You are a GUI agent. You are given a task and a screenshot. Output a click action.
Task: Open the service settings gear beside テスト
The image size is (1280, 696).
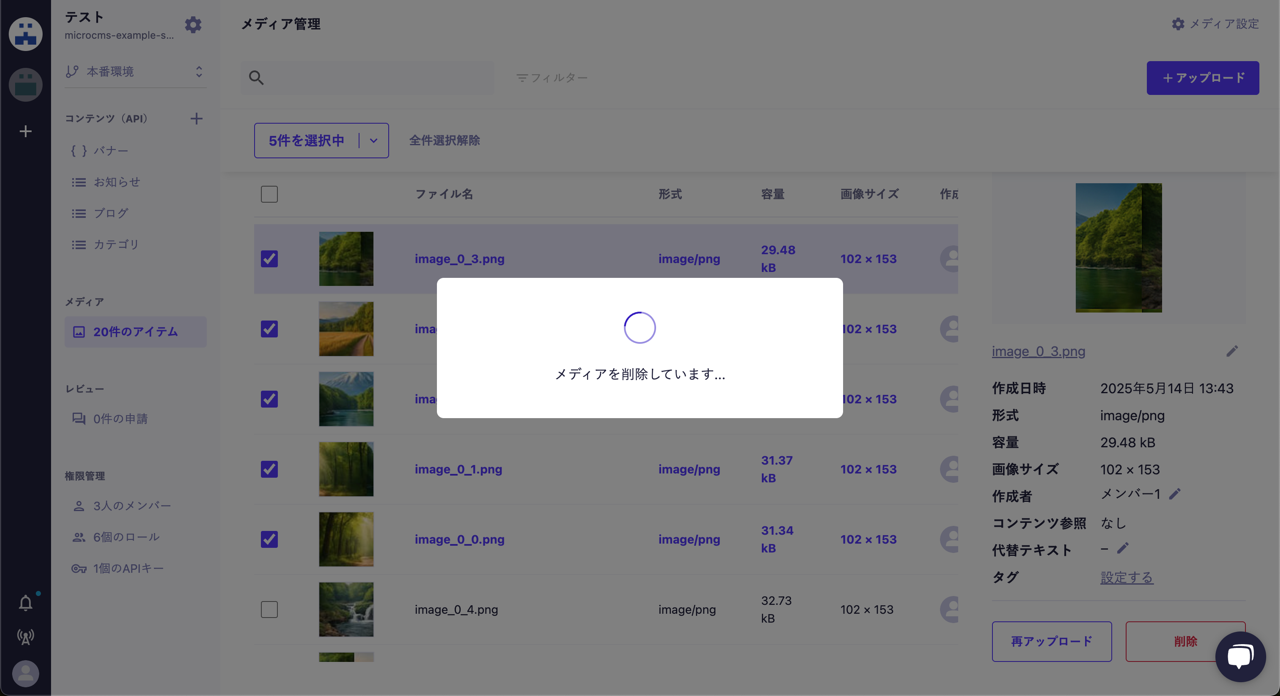(x=193, y=24)
